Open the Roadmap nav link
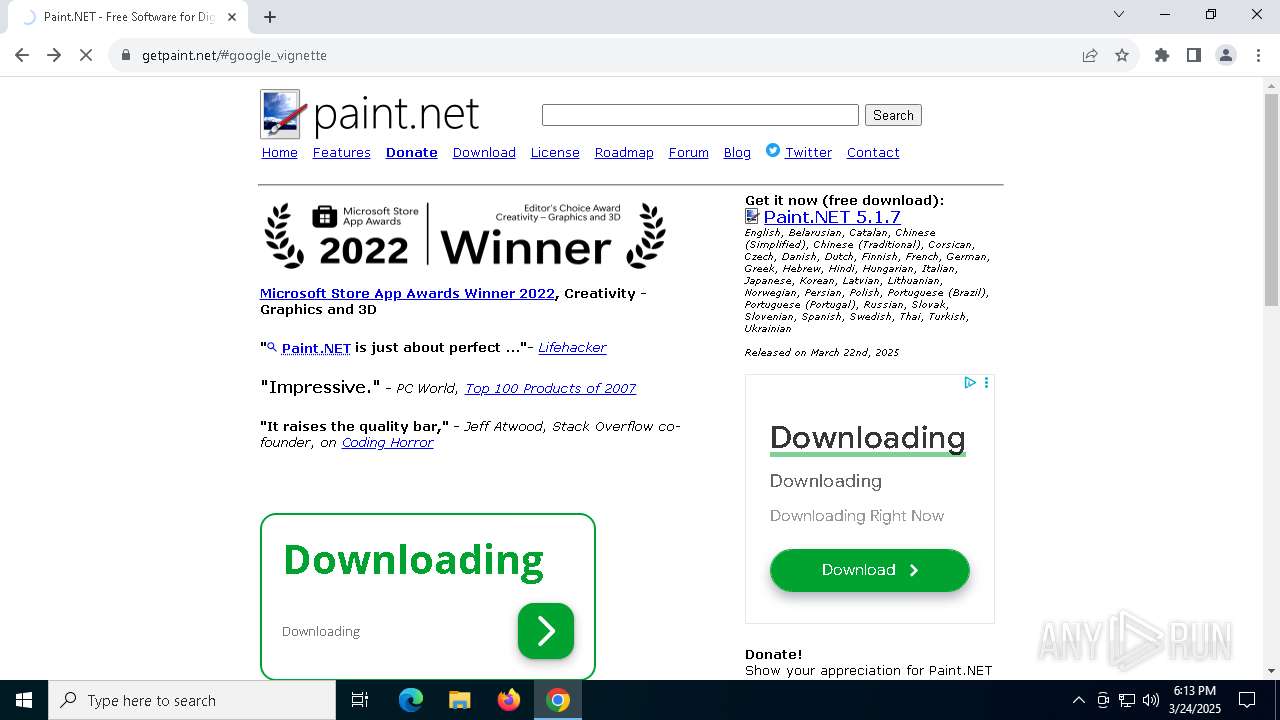Viewport: 1280px width, 720px height. tap(624, 152)
